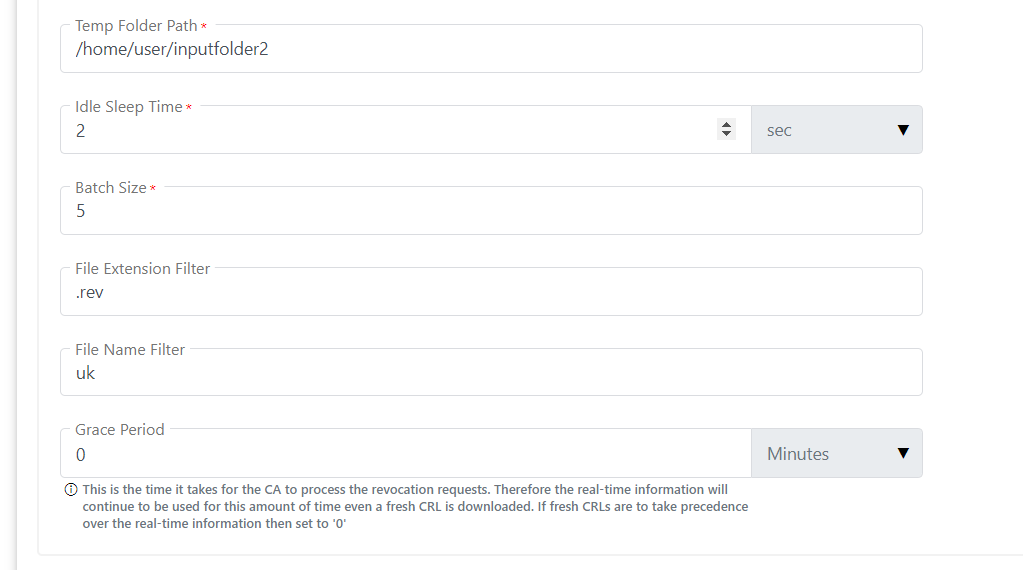
Task: Click the Grace Period help text
Action: [415, 506]
